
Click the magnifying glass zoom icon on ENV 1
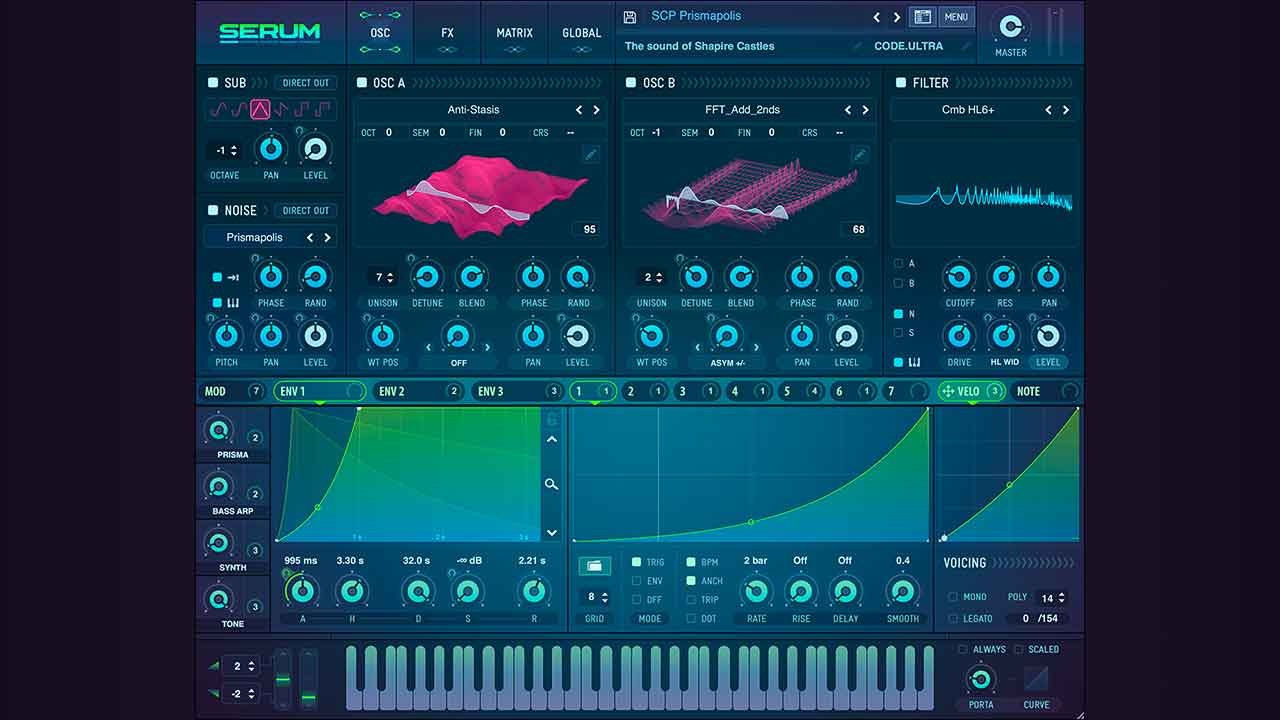(551, 483)
